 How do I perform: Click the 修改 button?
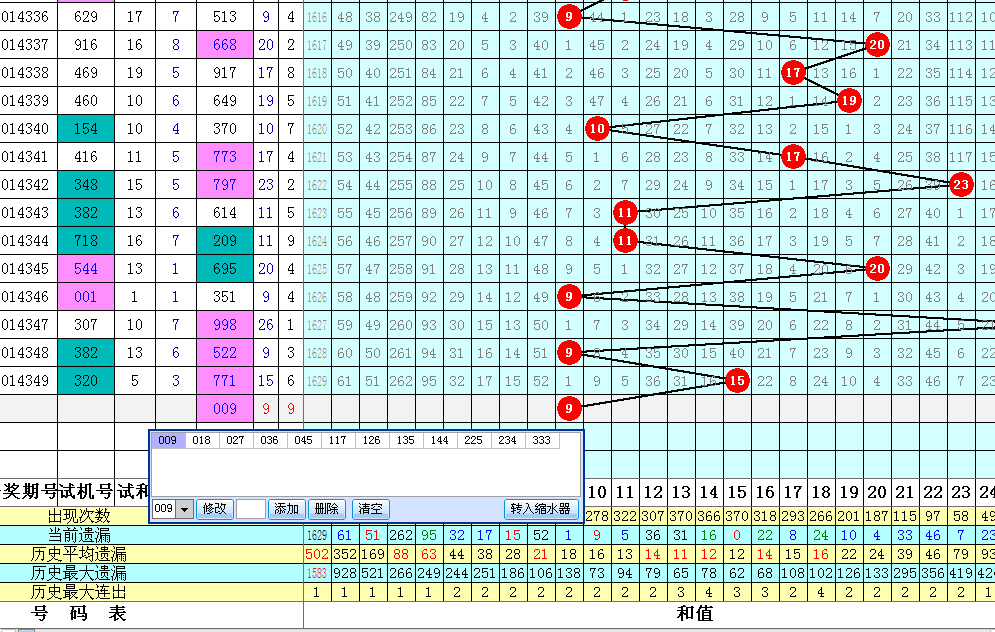click(x=214, y=509)
